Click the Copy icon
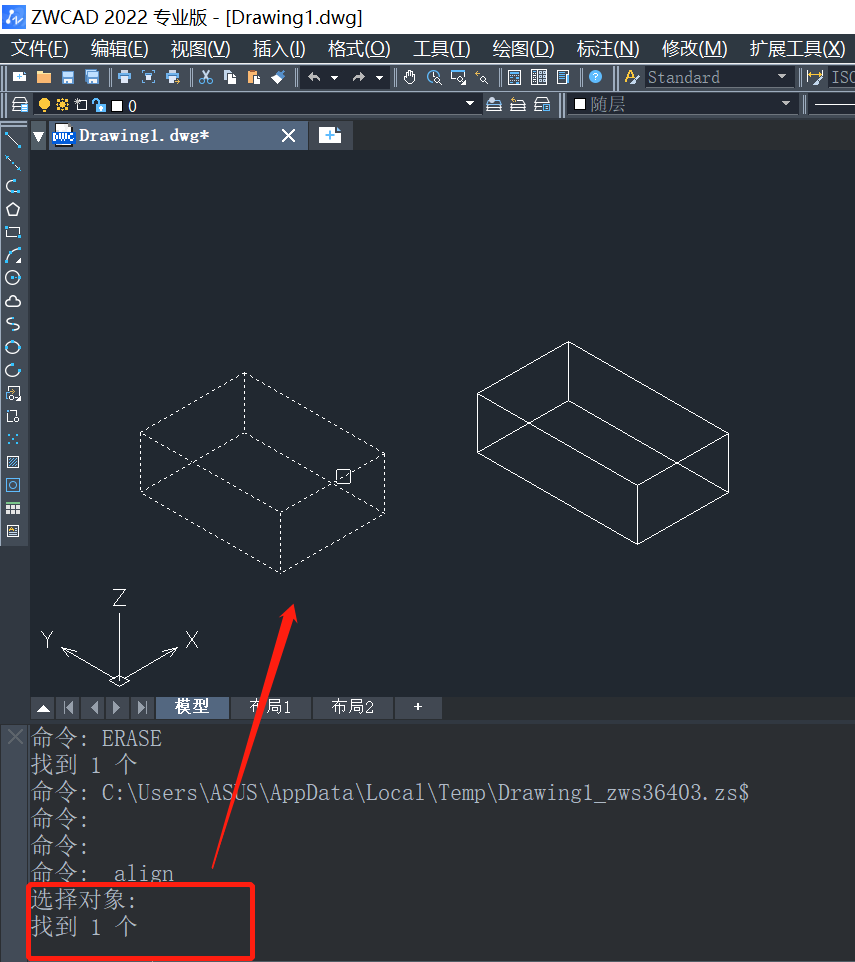Image resolution: width=855 pixels, height=962 pixels. [230, 77]
